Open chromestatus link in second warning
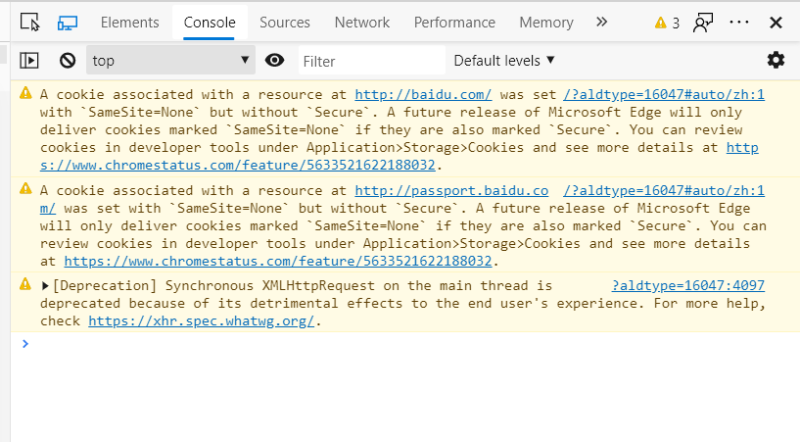The width and height of the screenshot is (800, 442). [278, 261]
